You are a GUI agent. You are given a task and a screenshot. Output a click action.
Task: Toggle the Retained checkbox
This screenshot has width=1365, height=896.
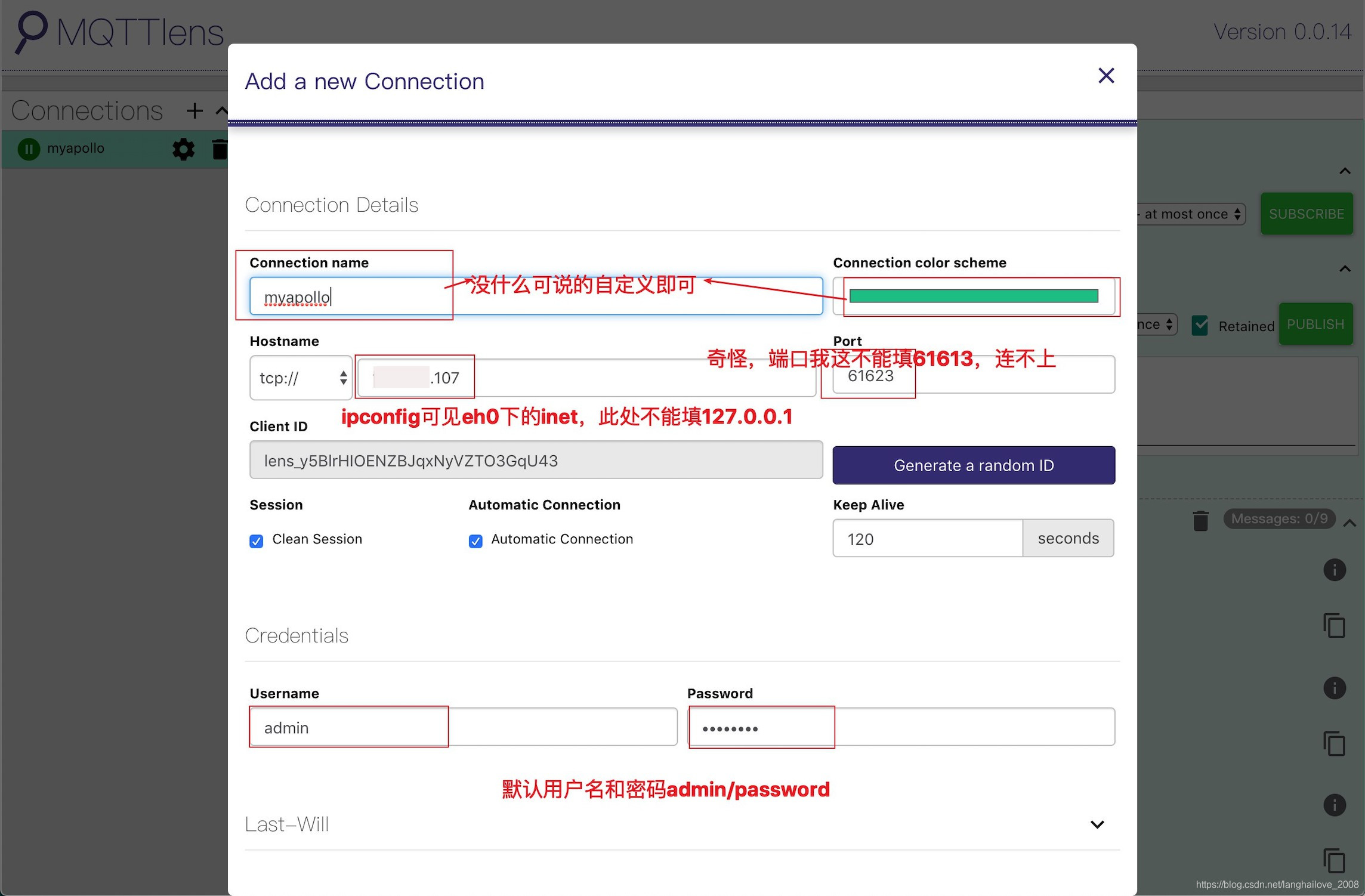coord(1199,326)
